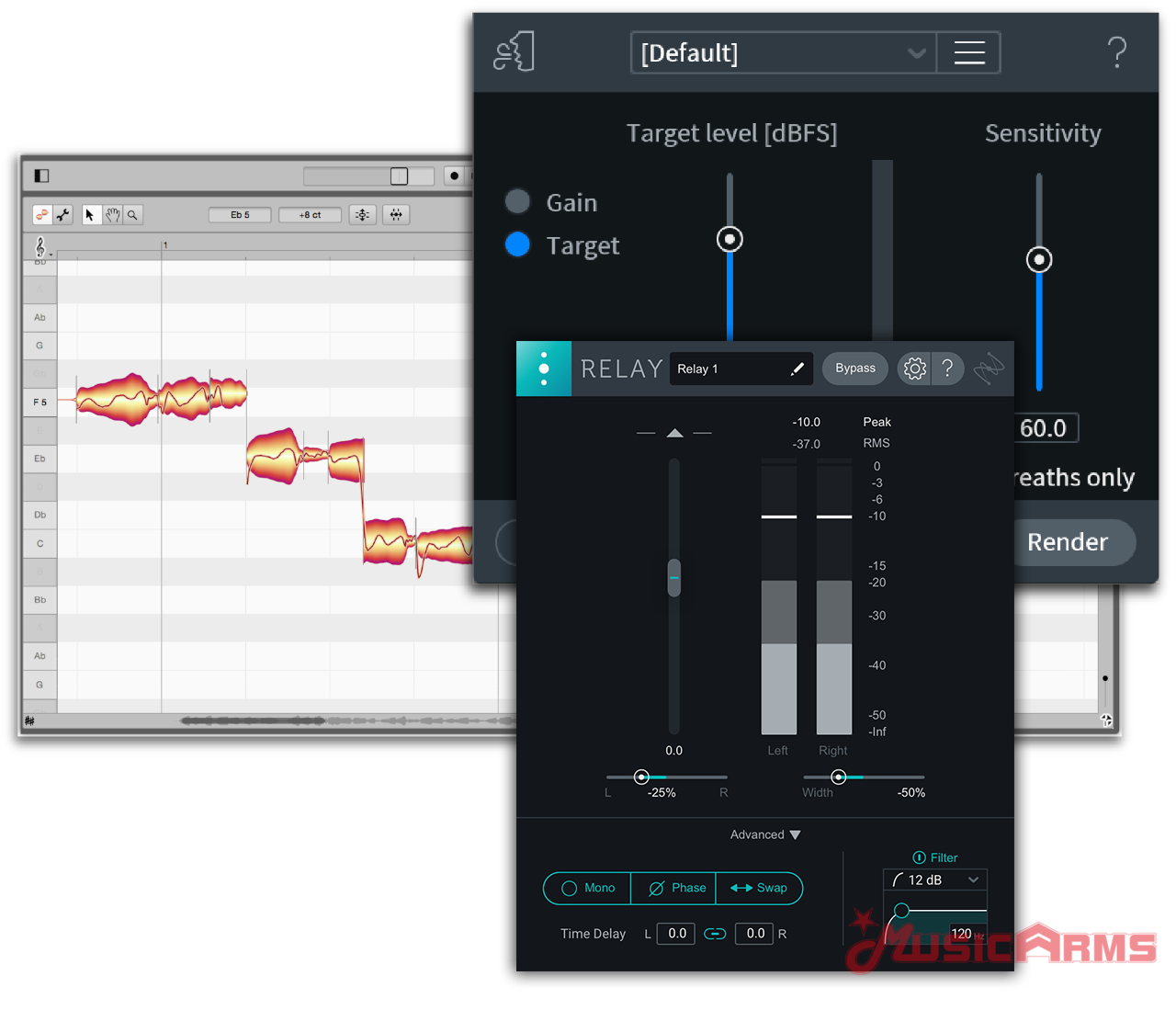Screen dimensions: 1176x1010
Task: Toggle the Filter power button
Action: (x=919, y=857)
